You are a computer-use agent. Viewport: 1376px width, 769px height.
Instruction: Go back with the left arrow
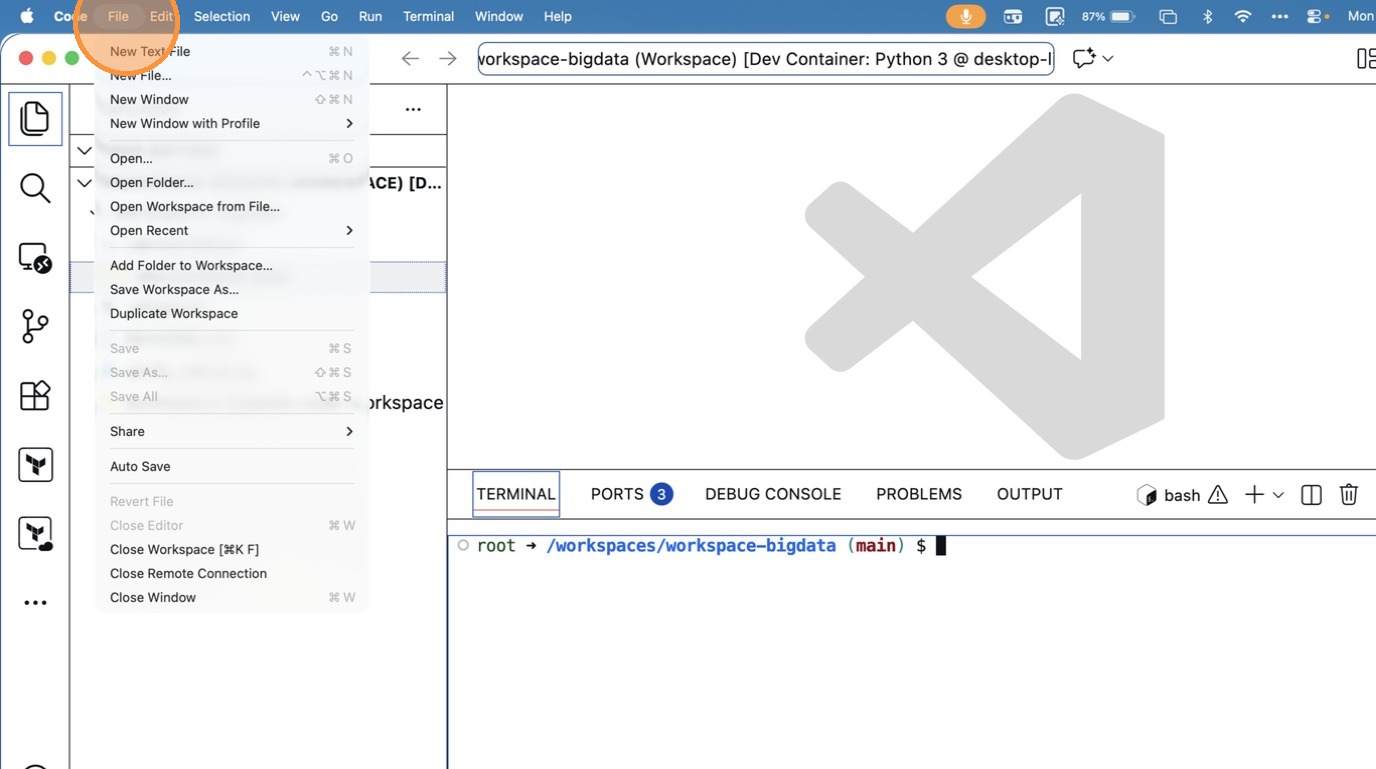click(410, 58)
